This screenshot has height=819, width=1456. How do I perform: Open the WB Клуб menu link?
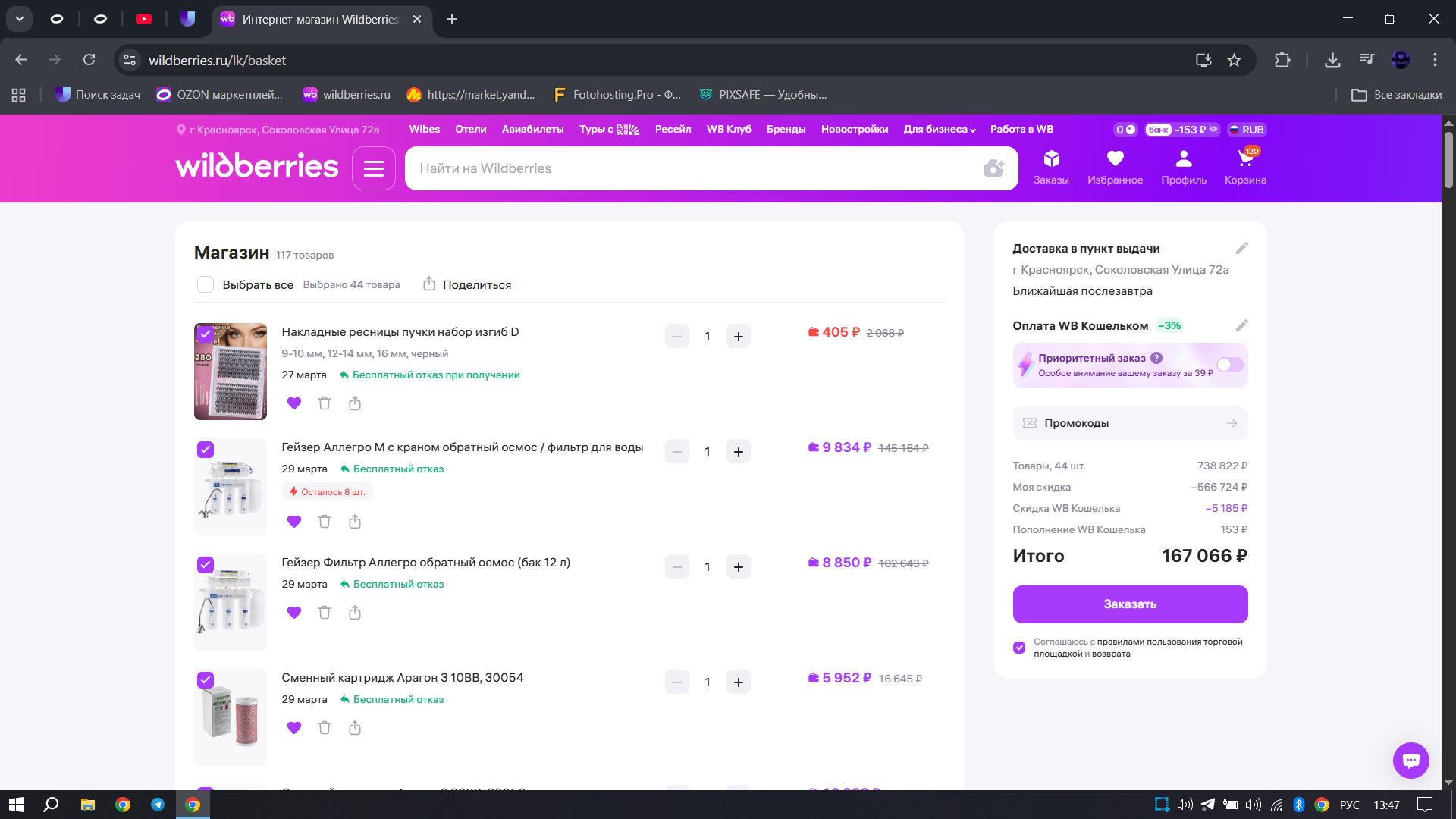click(x=729, y=130)
